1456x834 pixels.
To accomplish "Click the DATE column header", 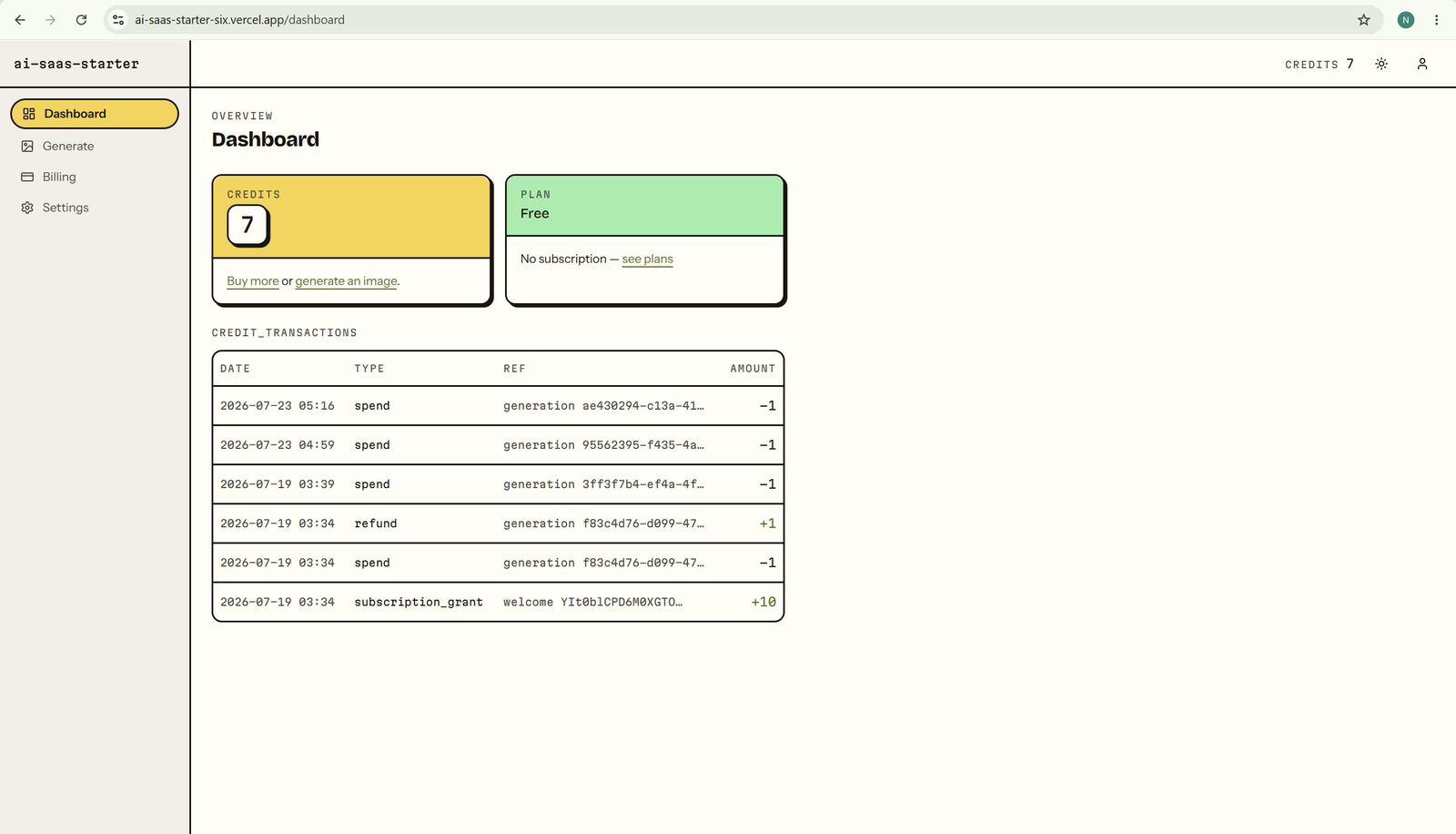I will tap(235, 369).
